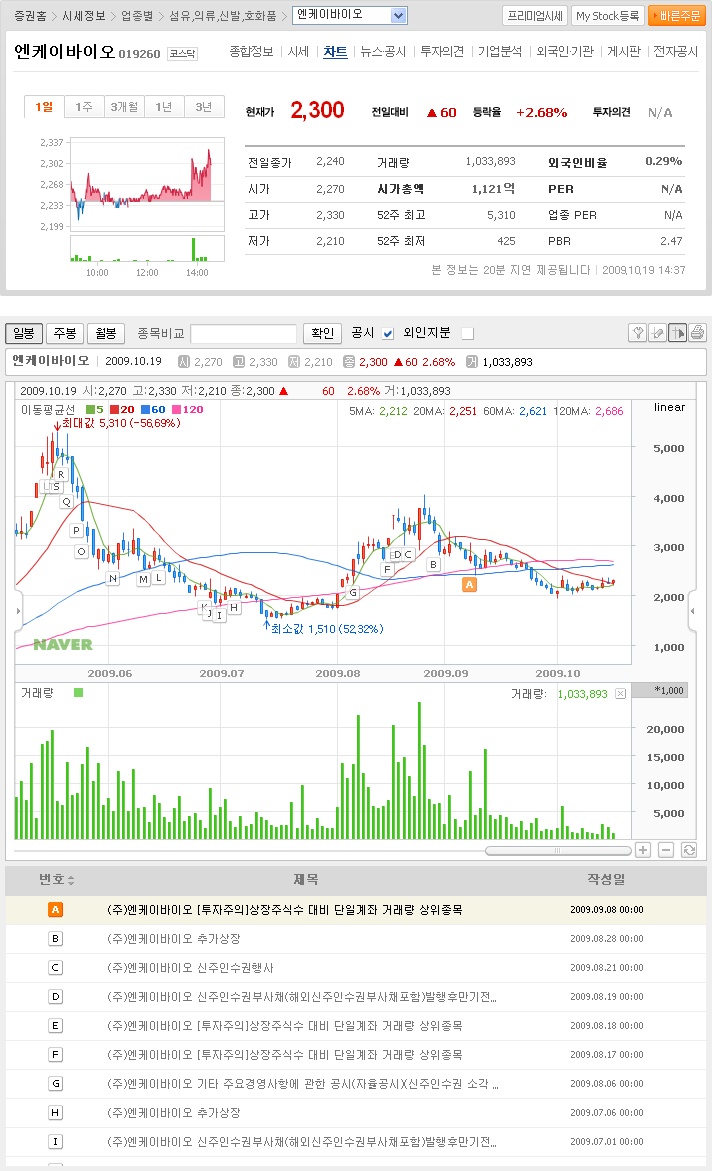Image resolution: width=712 pixels, height=1171 pixels.
Task: Click the E badge in disclosure list
Action: click(55, 1026)
